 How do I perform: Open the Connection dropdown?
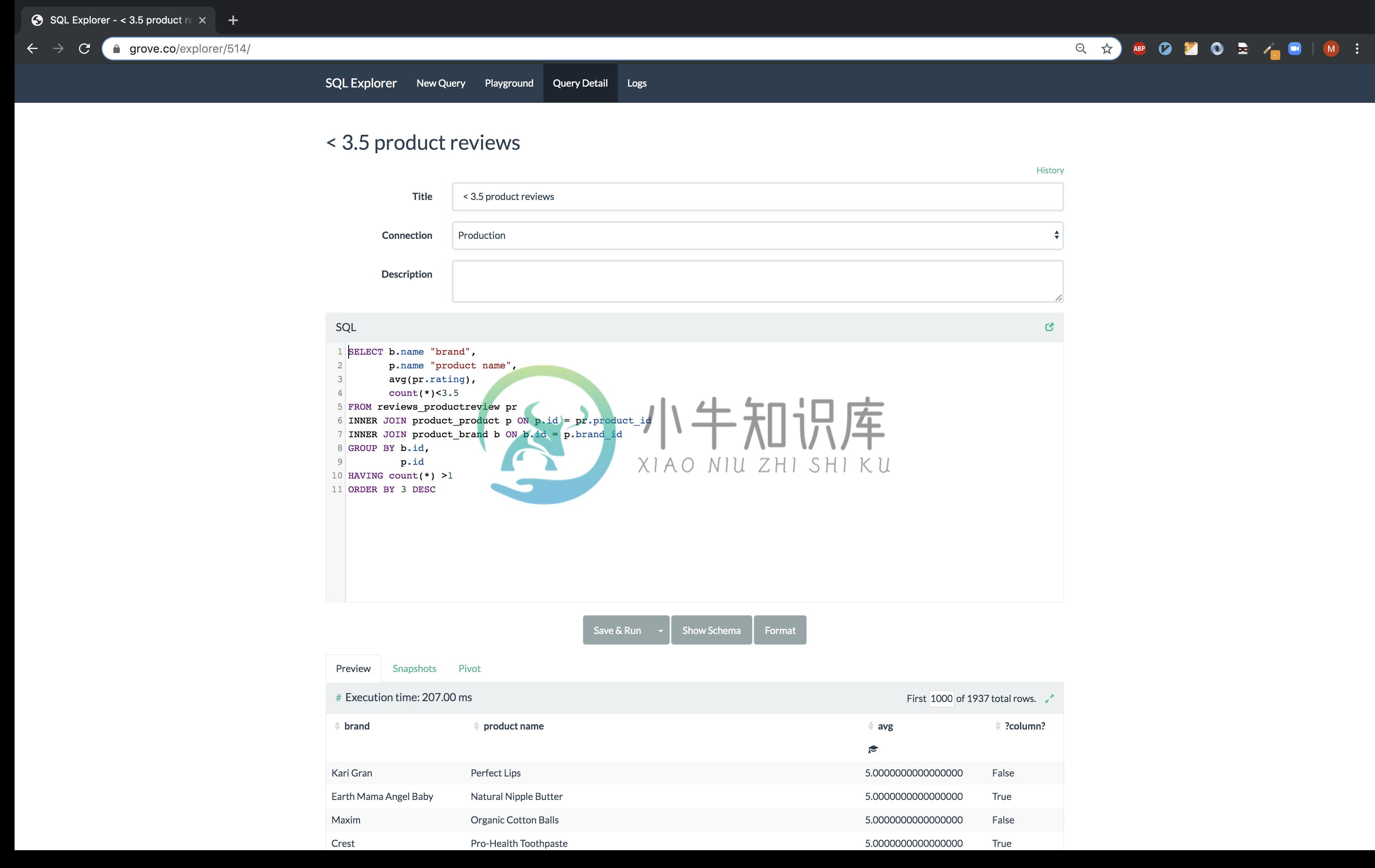(757, 235)
